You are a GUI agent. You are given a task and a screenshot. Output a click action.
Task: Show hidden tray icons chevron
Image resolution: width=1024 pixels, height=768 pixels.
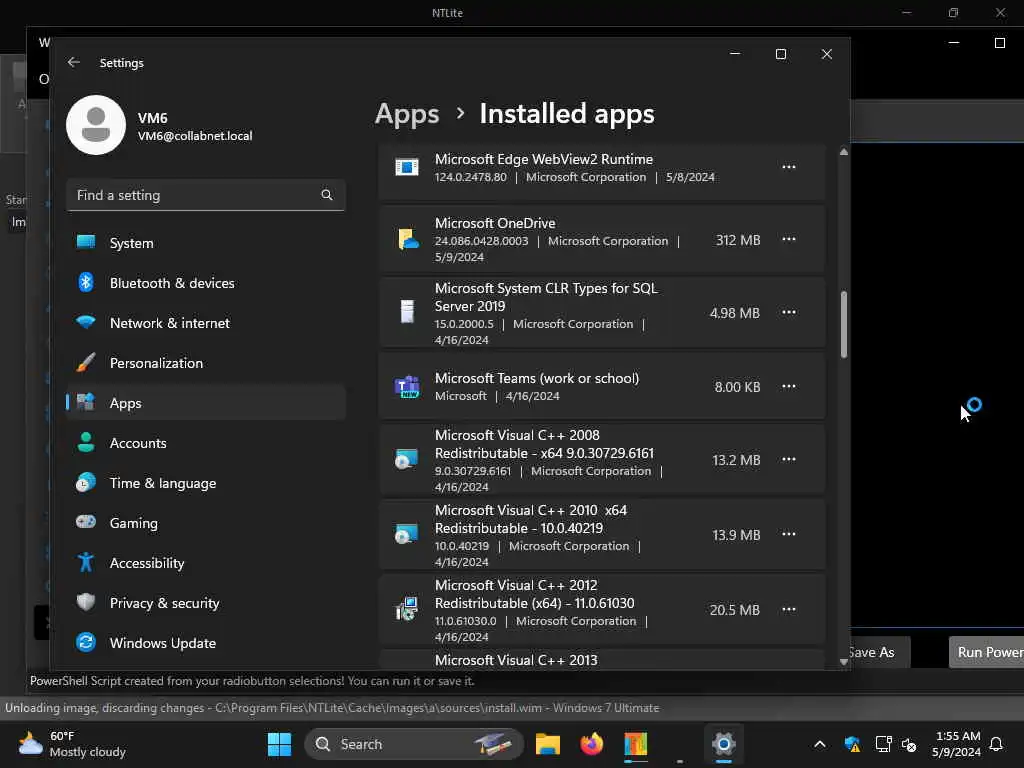[x=820, y=744]
